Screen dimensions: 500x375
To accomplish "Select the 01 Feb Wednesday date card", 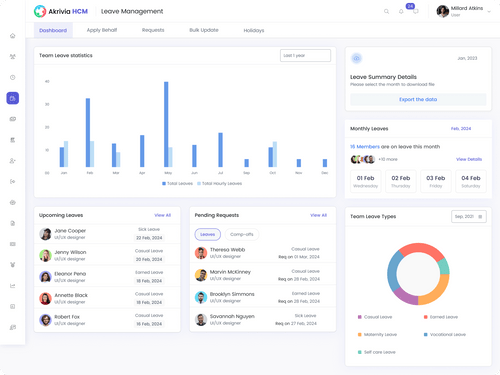I will point(365,181).
